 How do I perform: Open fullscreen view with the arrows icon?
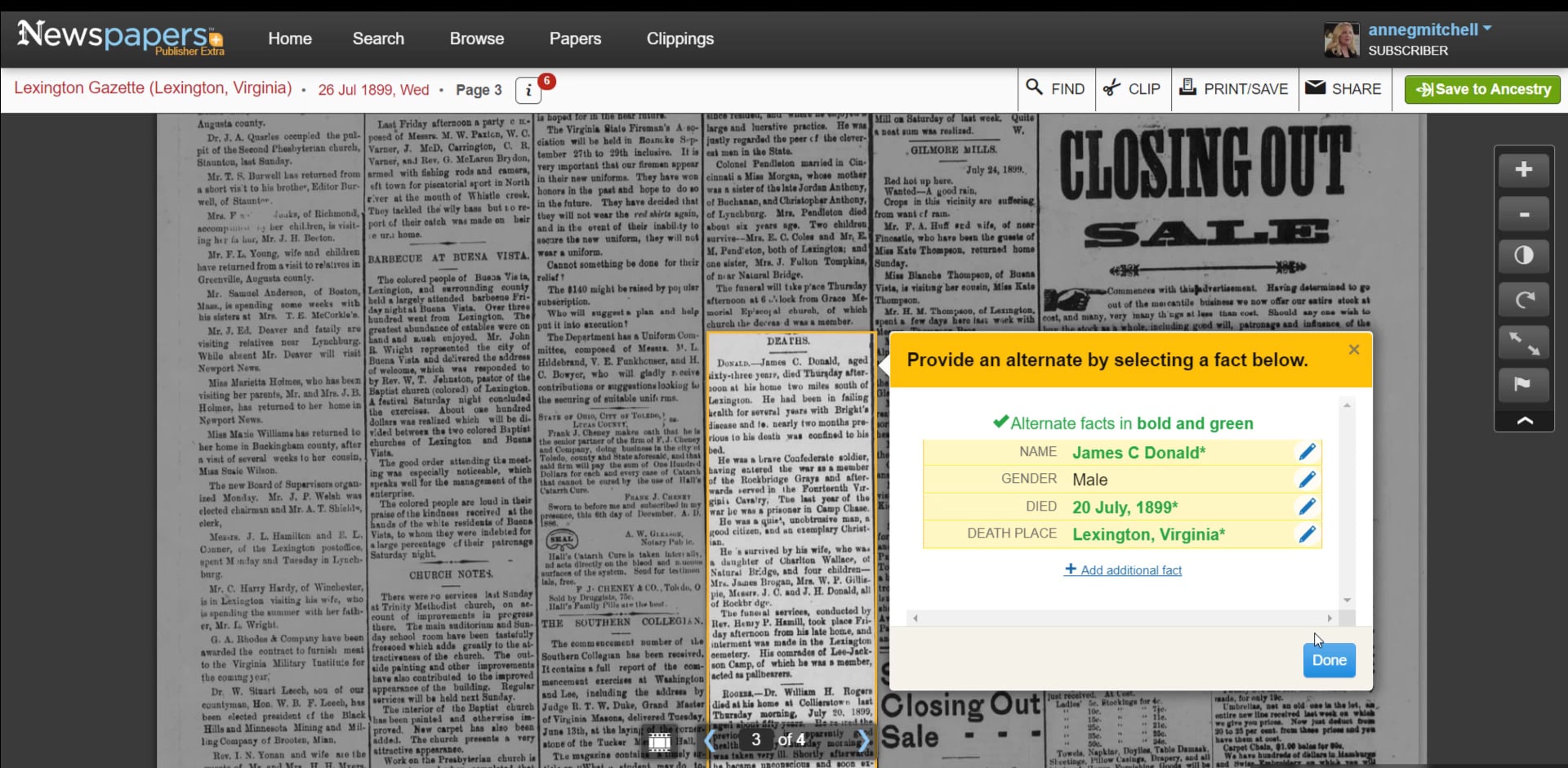tap(1524, 343)
